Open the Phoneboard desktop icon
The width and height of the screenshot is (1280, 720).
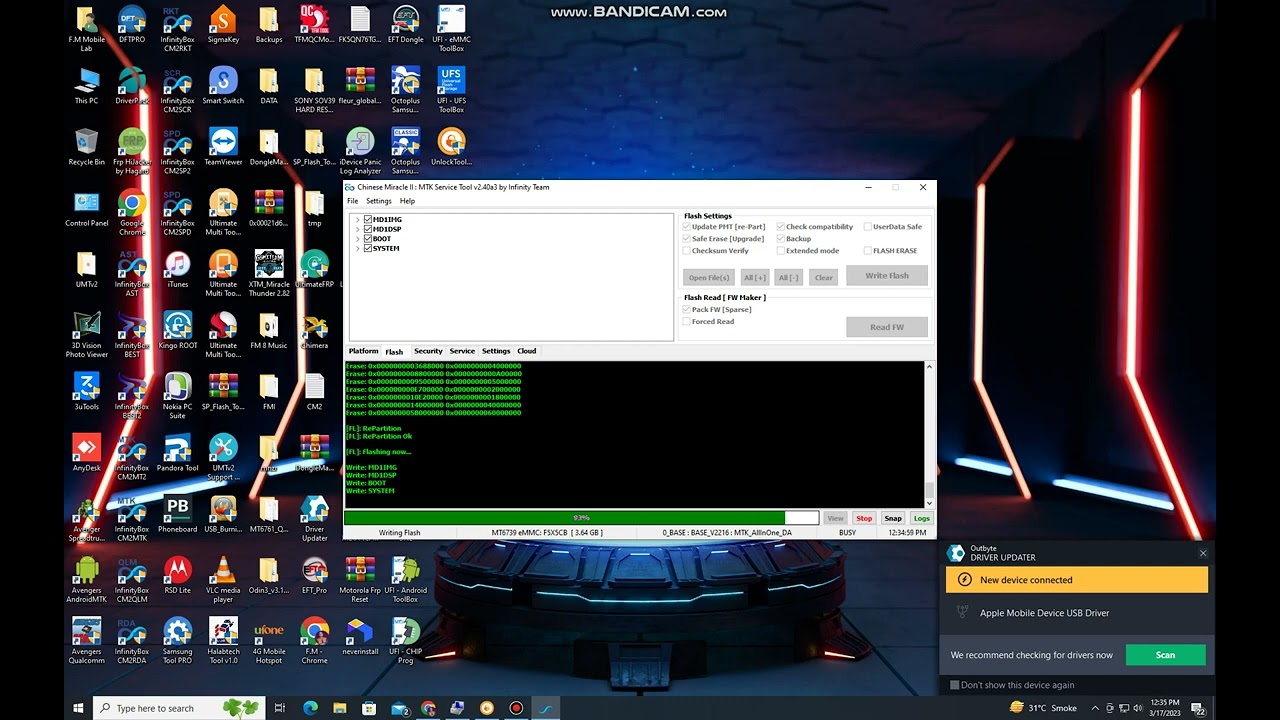[x=177, y=513]
